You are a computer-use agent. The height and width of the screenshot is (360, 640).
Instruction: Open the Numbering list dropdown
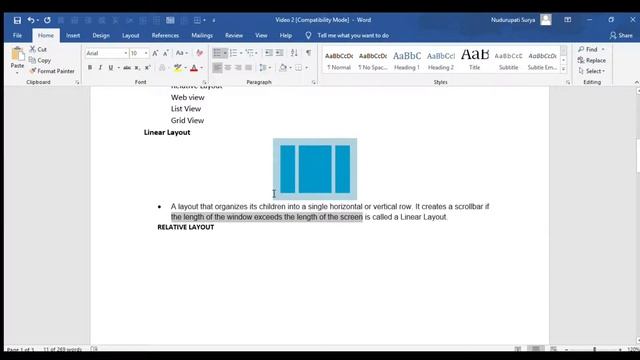coord(241,53)
